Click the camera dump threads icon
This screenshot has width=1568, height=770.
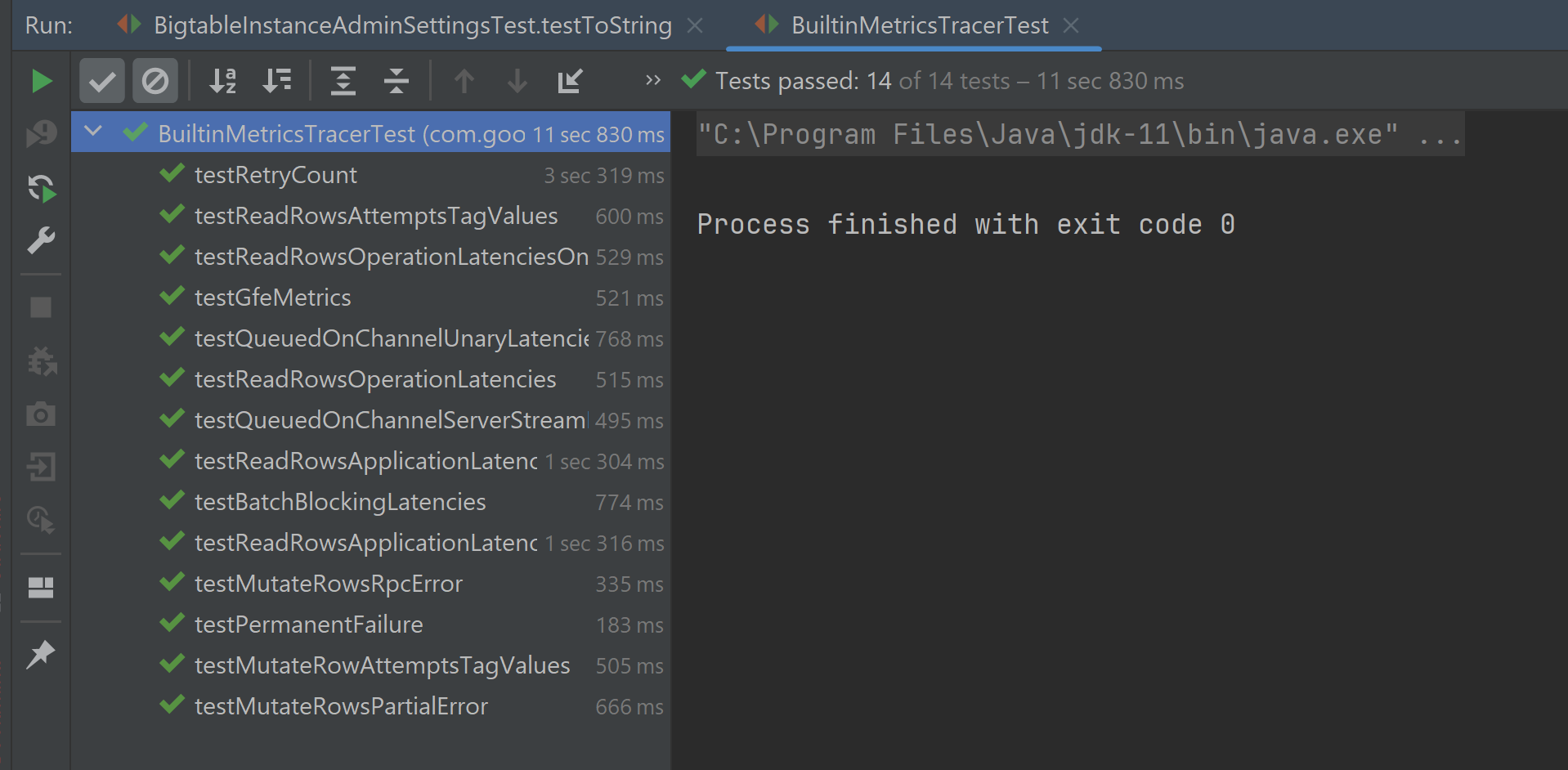tap(41, 414)
